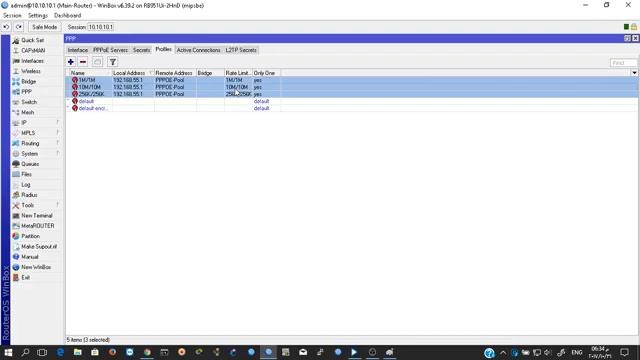
Task: Open the Session menu
Action: [12, 16]
